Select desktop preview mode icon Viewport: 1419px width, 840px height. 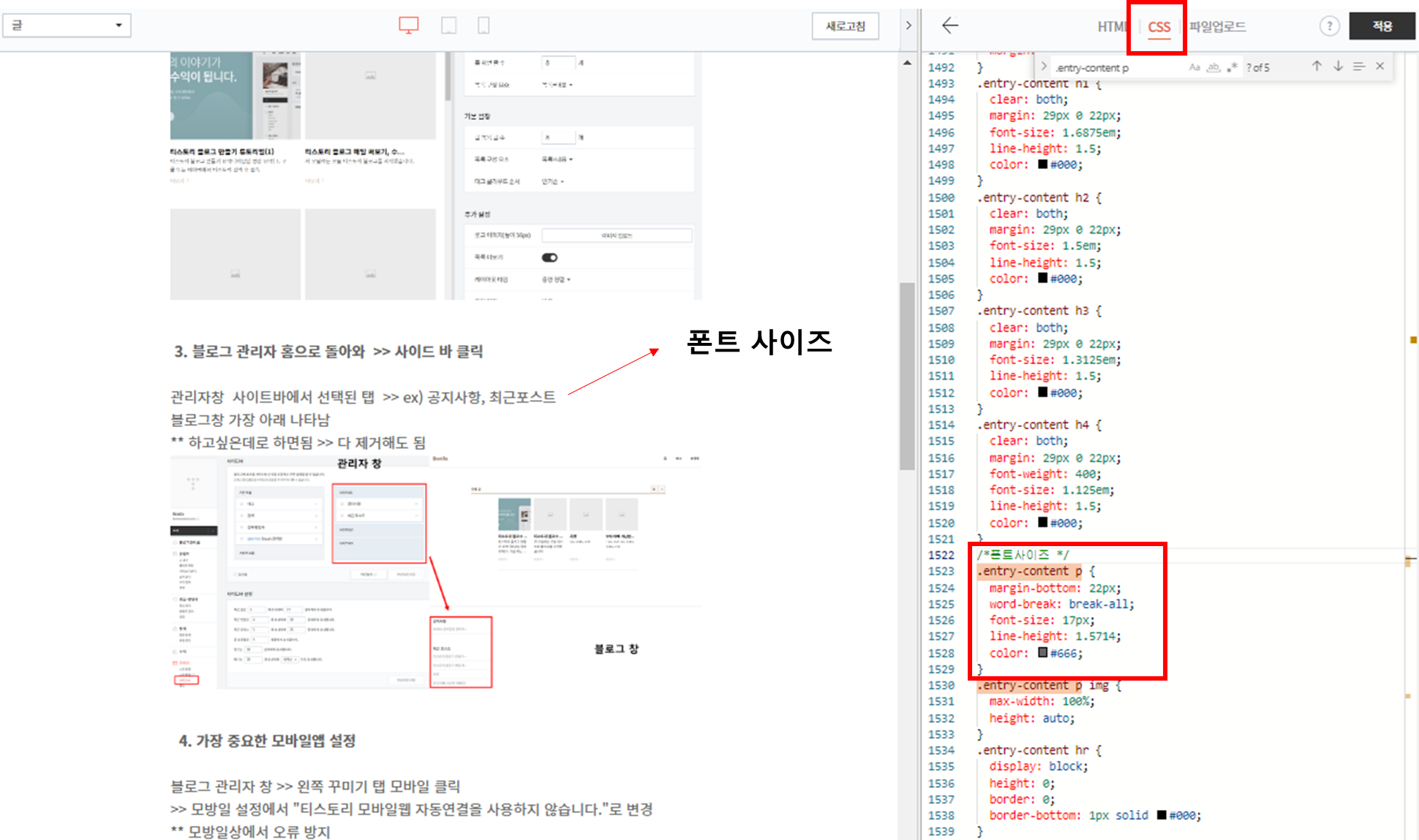[408, 26]
